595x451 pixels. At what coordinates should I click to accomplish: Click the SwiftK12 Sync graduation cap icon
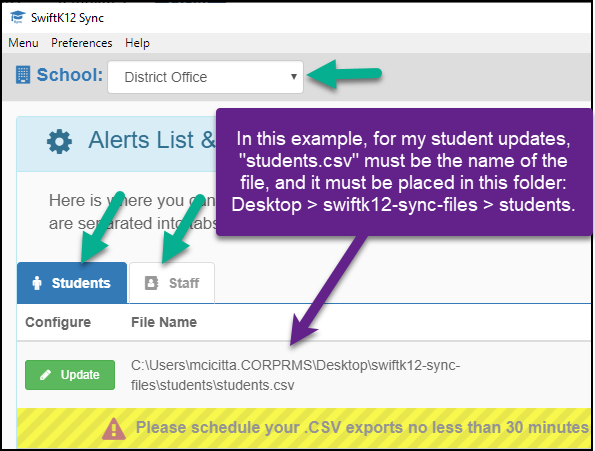[17, 17]
